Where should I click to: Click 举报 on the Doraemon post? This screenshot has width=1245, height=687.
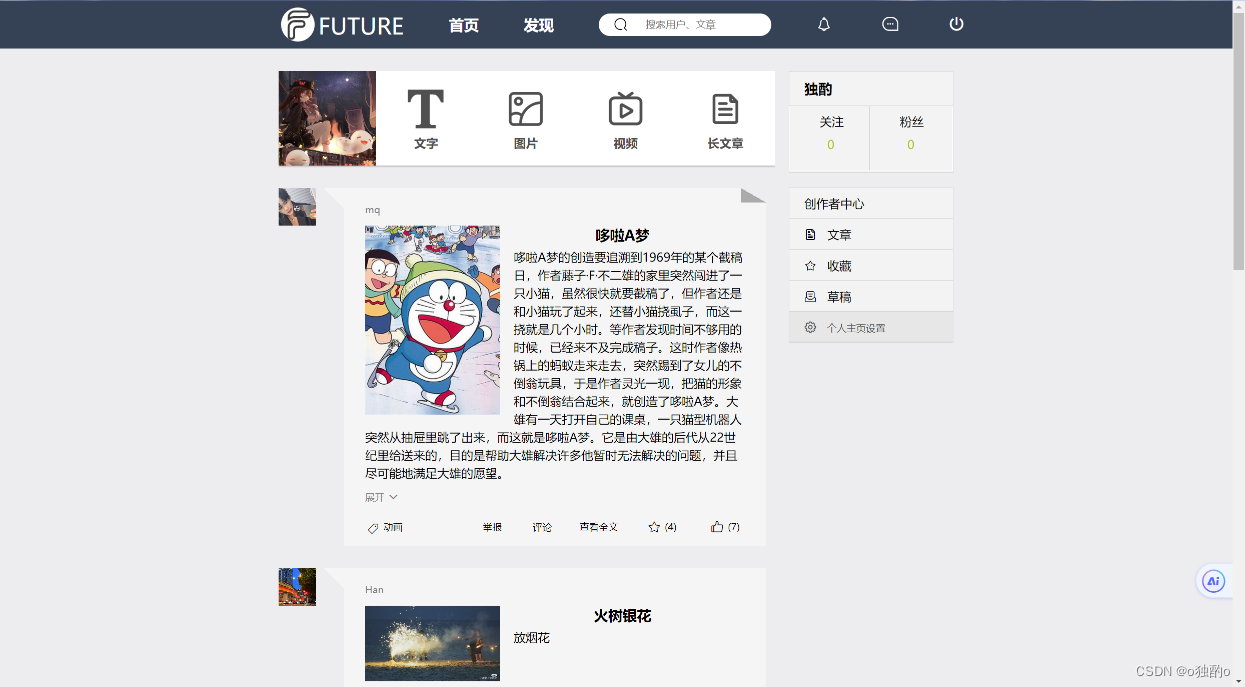click(x=492, y=527)
